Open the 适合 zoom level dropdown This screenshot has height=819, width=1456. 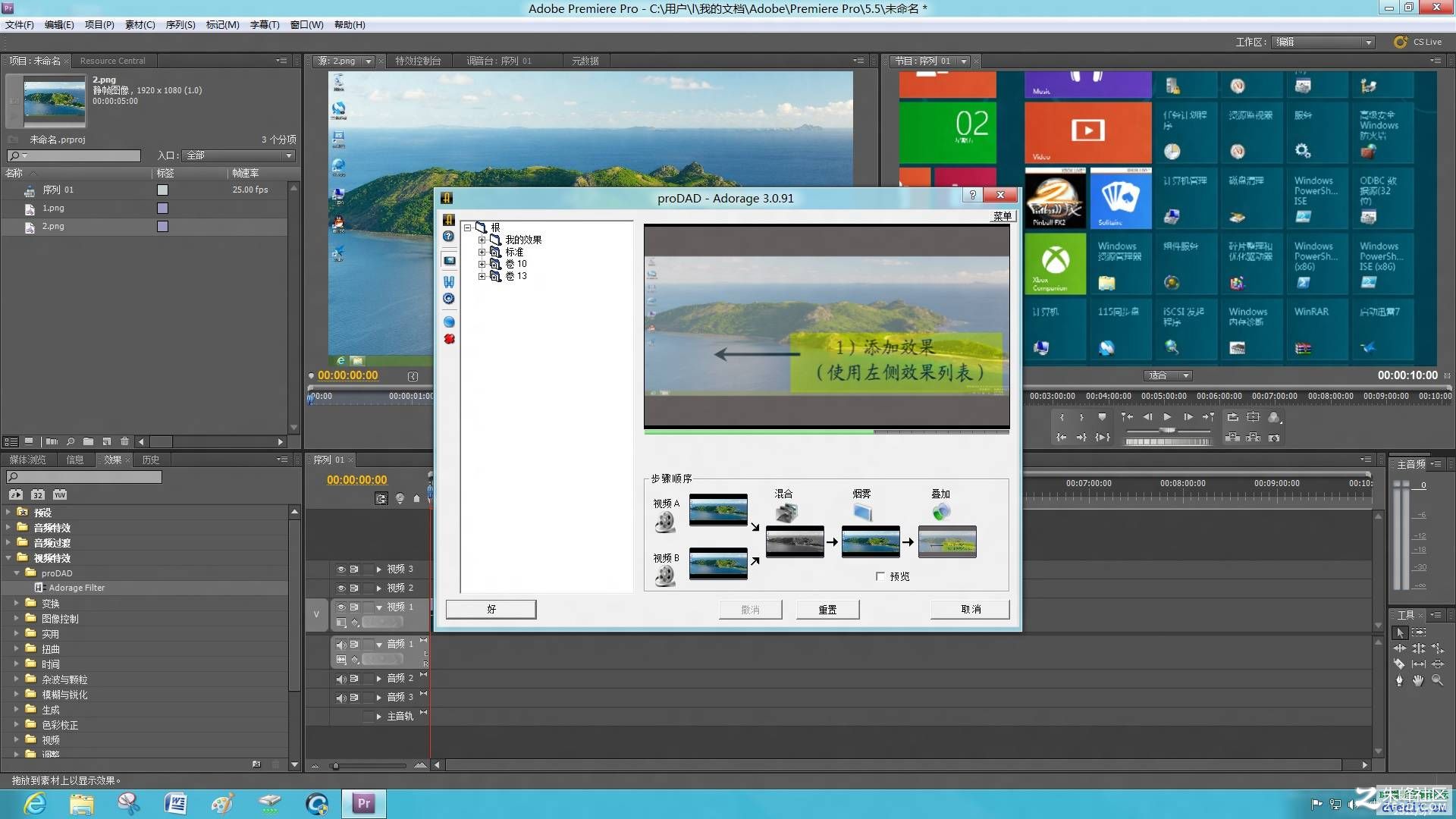coord(1168,375)
